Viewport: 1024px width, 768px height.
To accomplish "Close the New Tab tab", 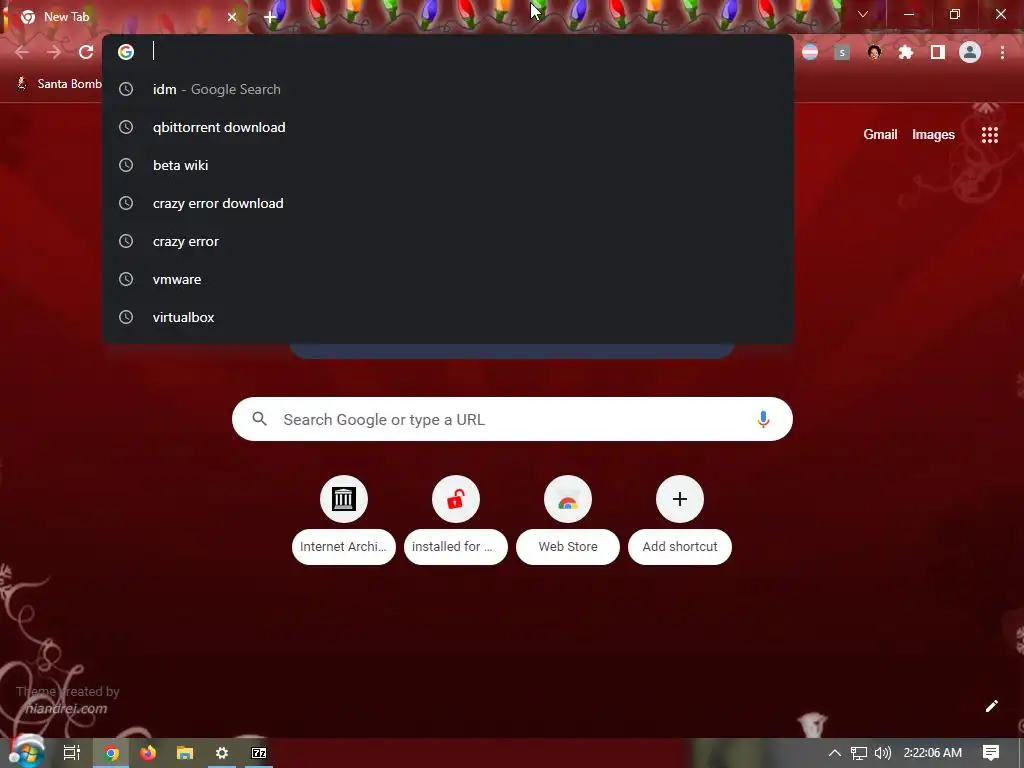I will (232, 17).
